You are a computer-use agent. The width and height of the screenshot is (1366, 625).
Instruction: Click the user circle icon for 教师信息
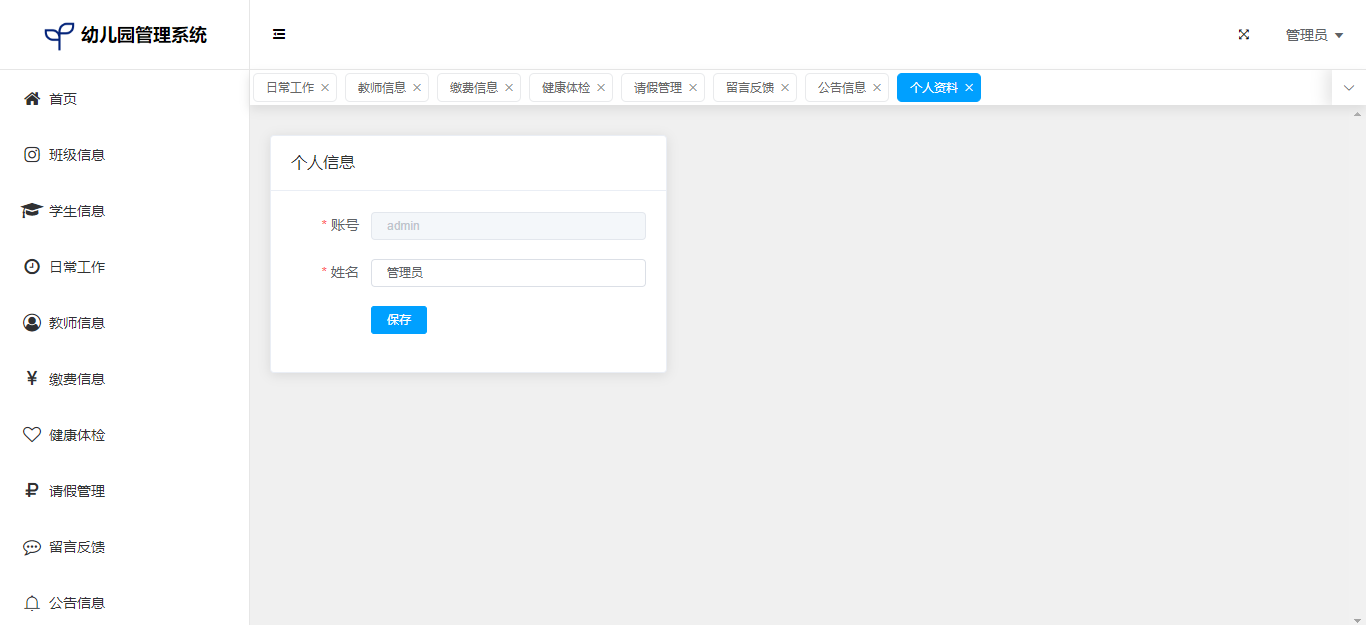pos(32,323)
